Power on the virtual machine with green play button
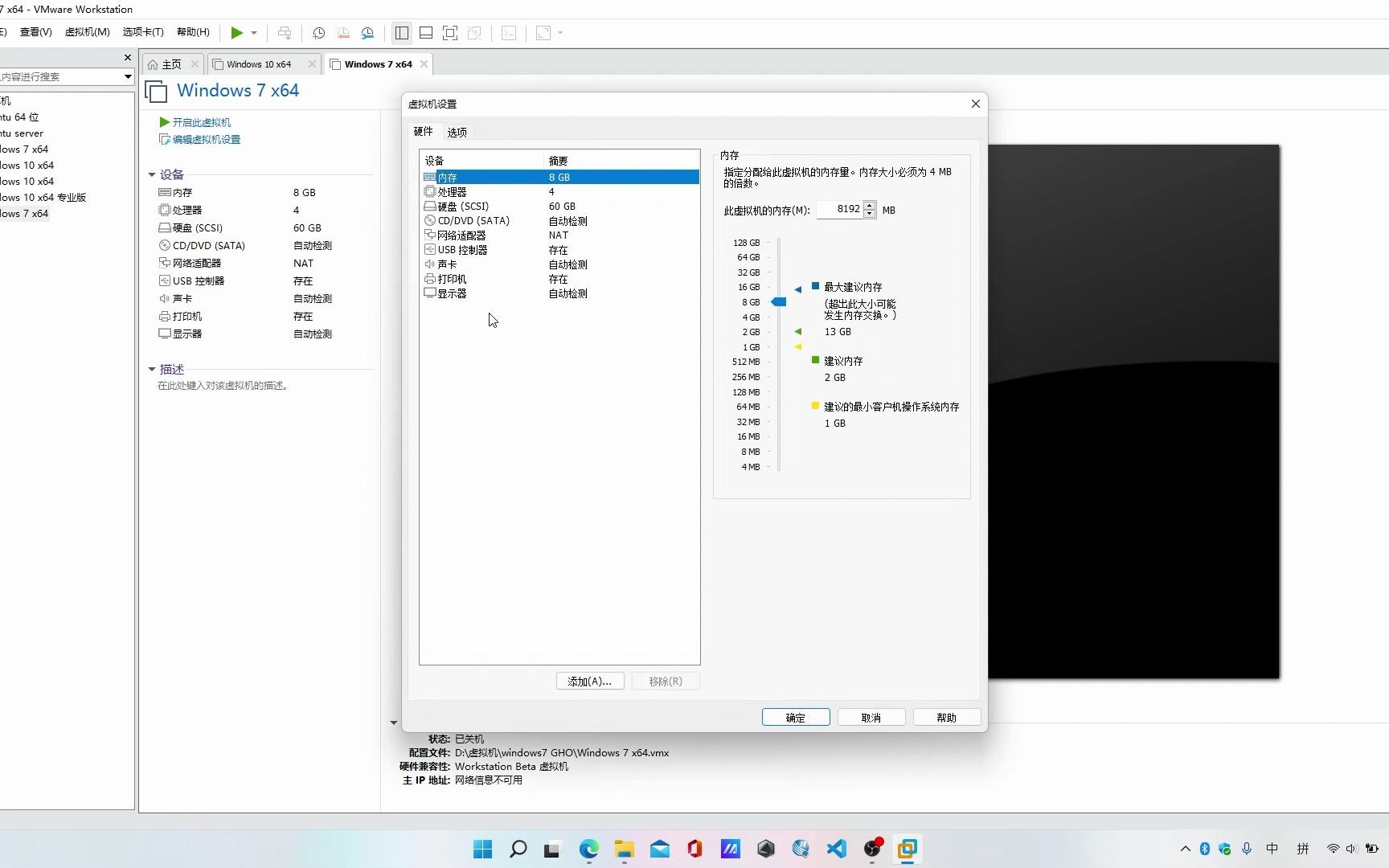The height and width of the screenshot is (868, 1389). coord(235,32)
